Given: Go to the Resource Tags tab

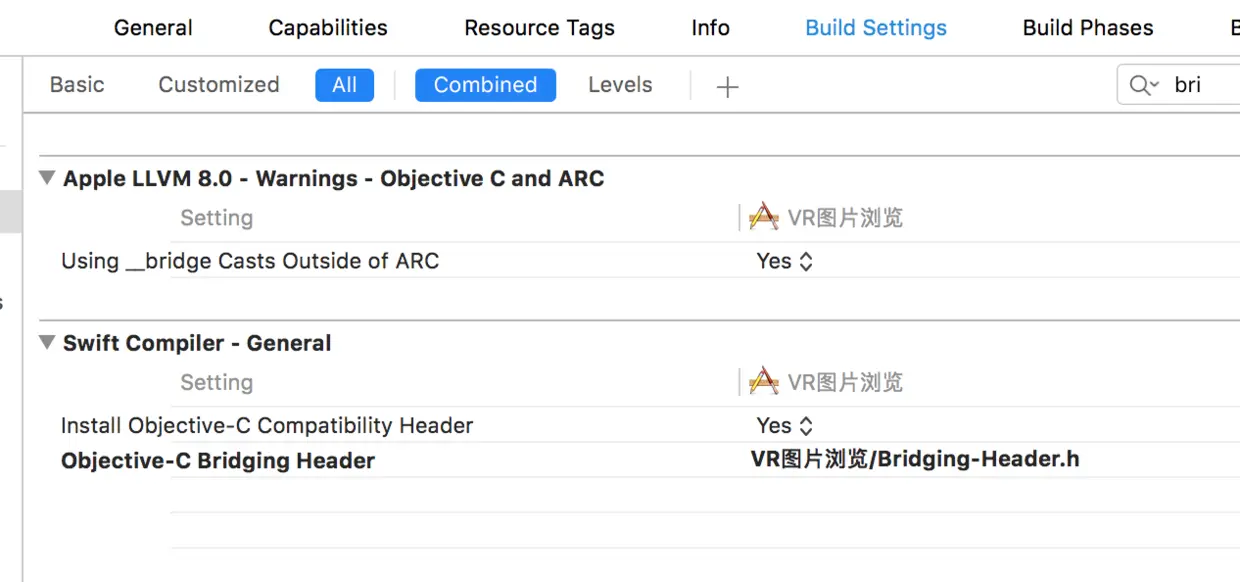Looking at the screenshot, I should (x=539, y=28).
